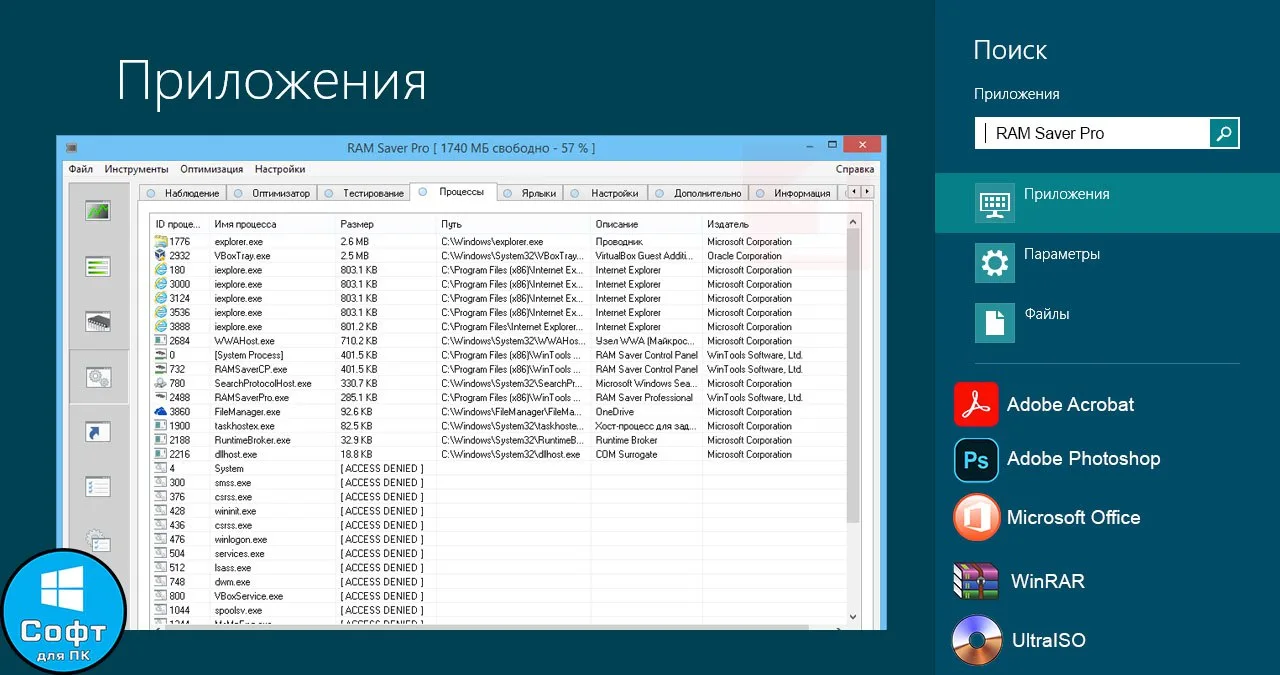Click the explorer.exe process icon, PID 1776

tap(161, 242)
